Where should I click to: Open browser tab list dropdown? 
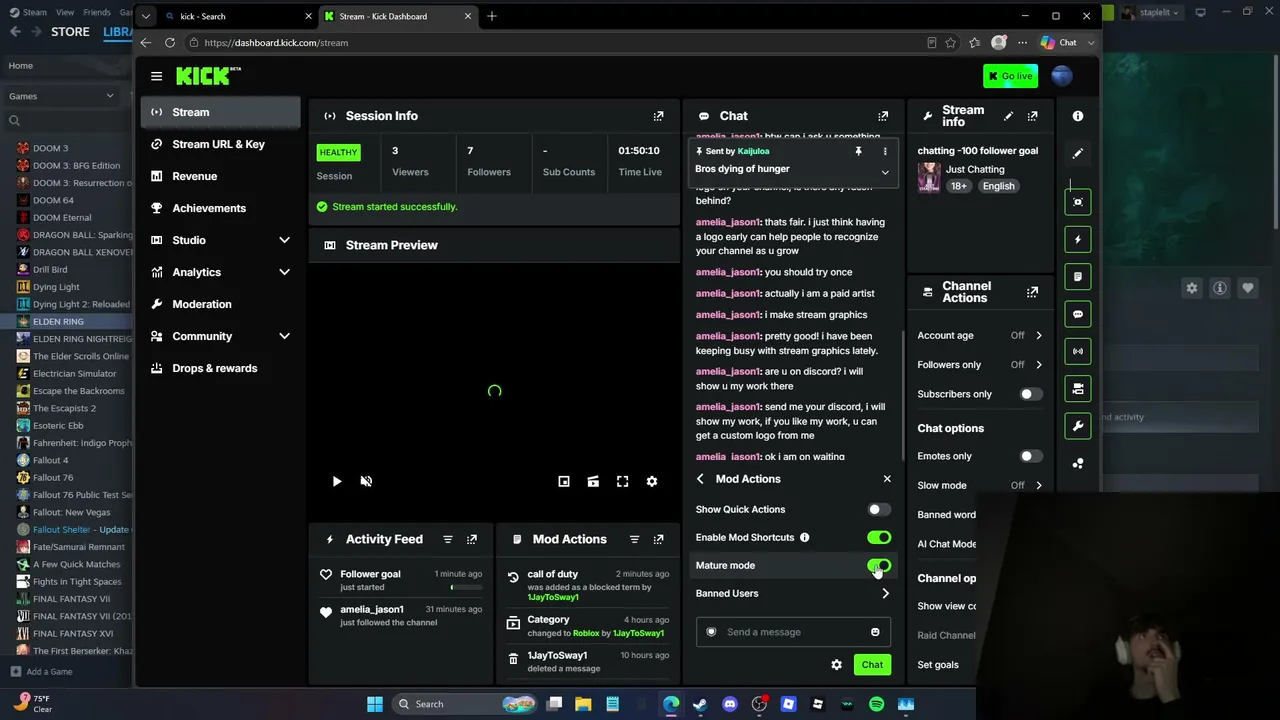pos(146,16)
